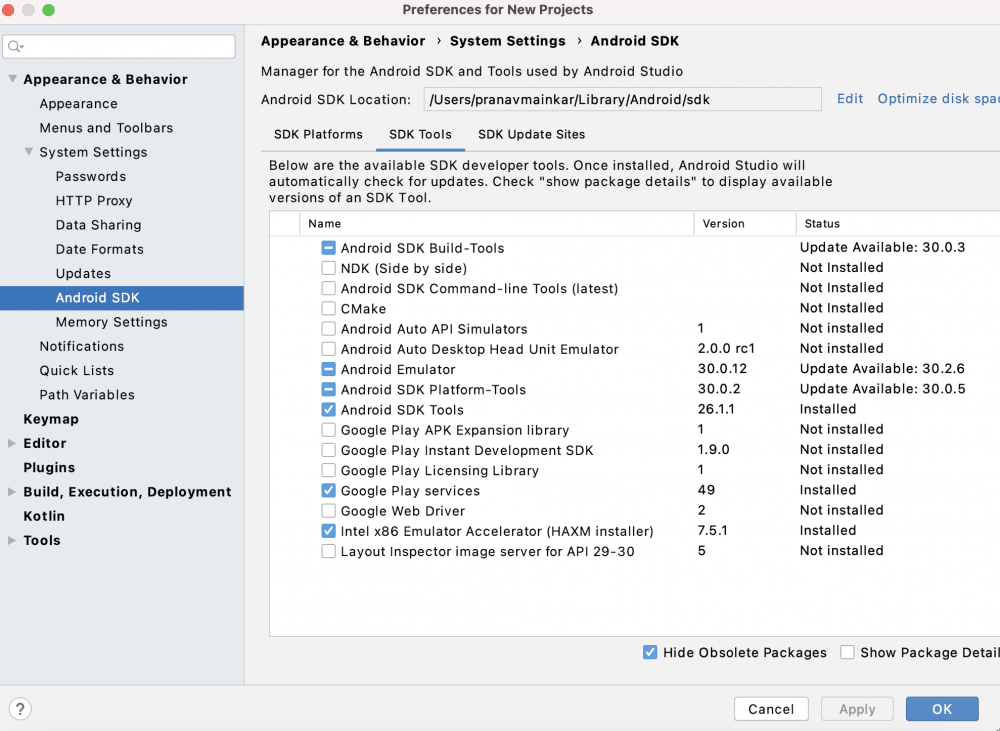Expand the Editor section arrow
Screen dimensions: 1000x731
point(11,443)
